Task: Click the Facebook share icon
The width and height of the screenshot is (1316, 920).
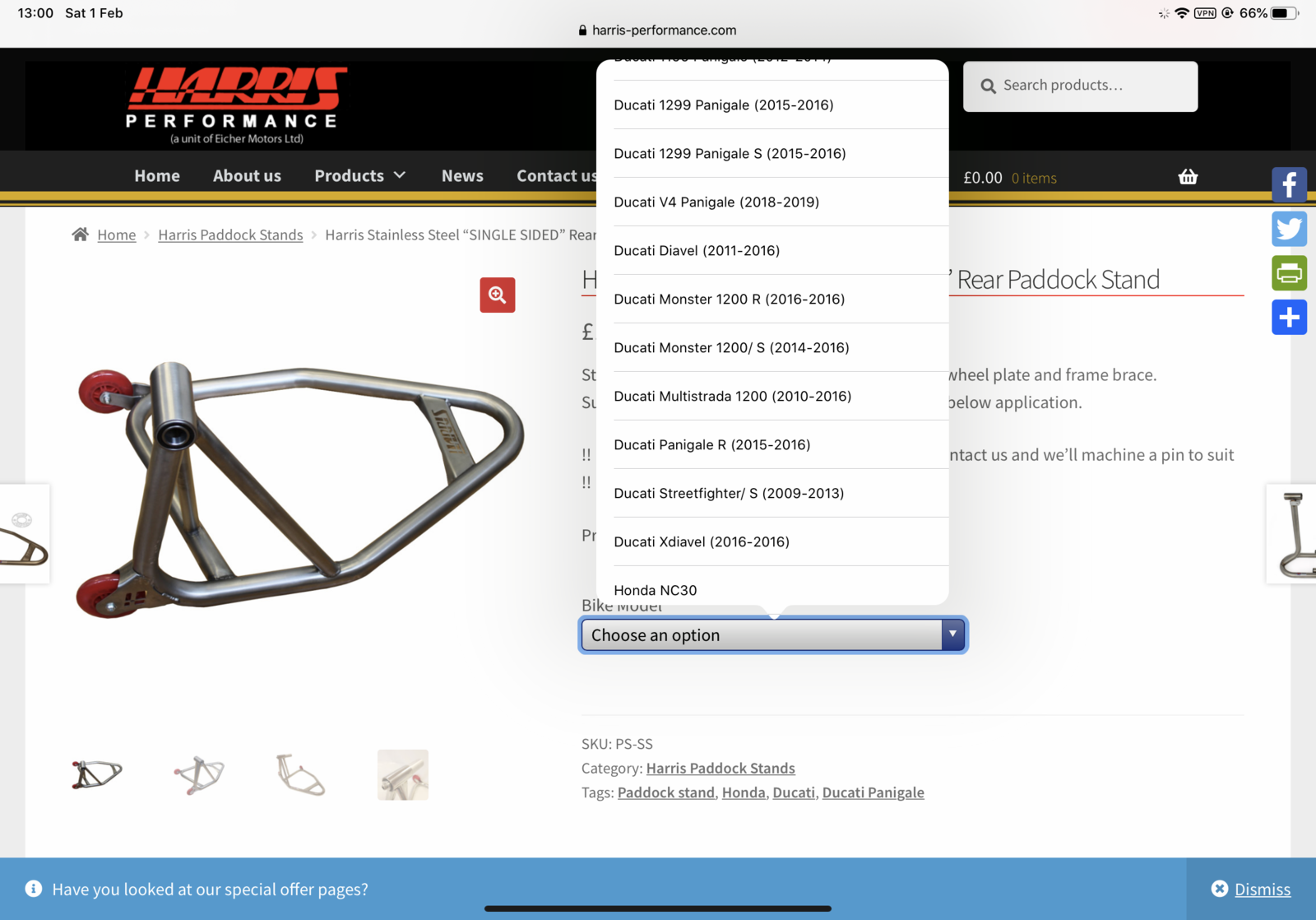Action: tap(1289, 184)
